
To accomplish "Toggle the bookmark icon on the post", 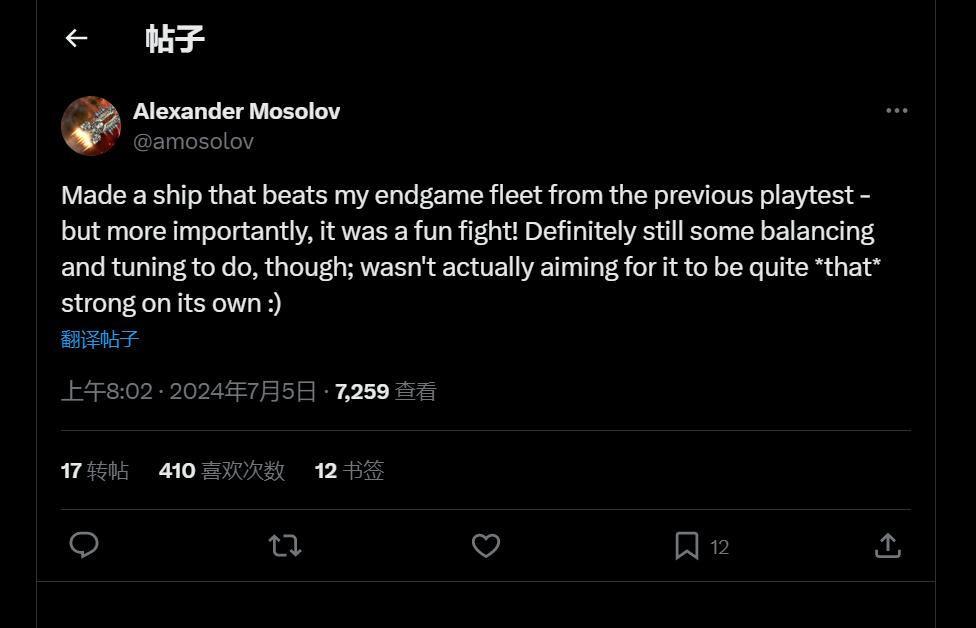I will pyautogui.click(x=686, y=545).
